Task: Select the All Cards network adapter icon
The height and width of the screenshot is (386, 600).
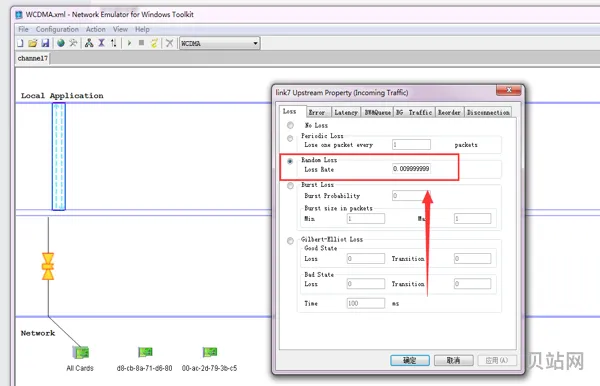Action: tap(80, 352)
